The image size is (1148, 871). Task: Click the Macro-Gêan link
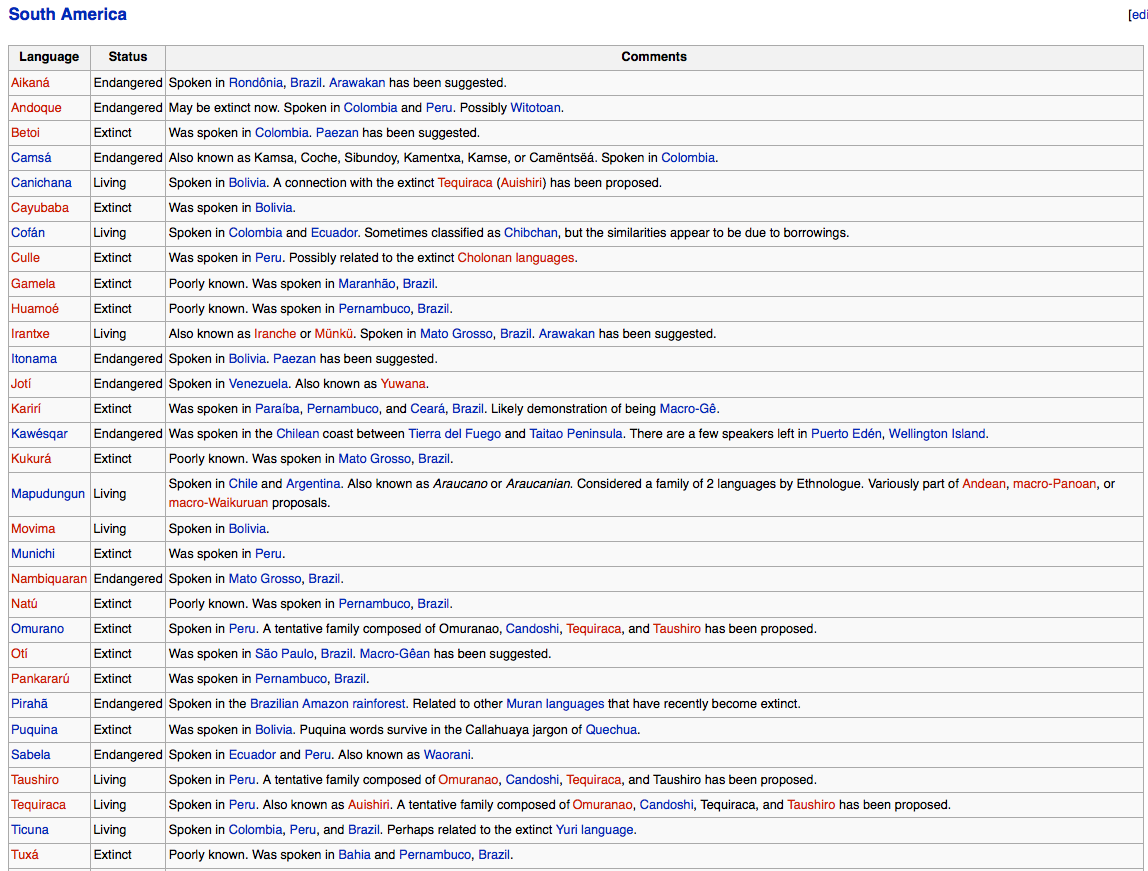(395, 653)
